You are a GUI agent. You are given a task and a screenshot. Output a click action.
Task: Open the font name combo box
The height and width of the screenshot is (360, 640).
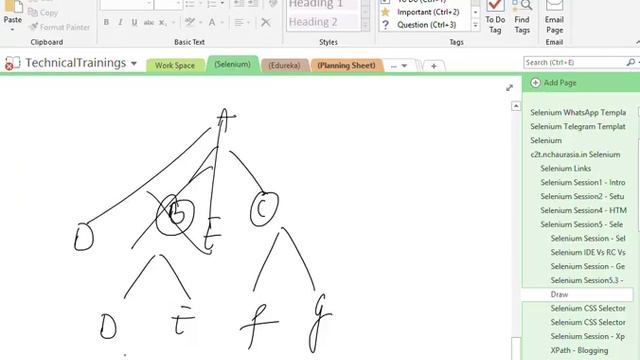click(x=127, y=4)
